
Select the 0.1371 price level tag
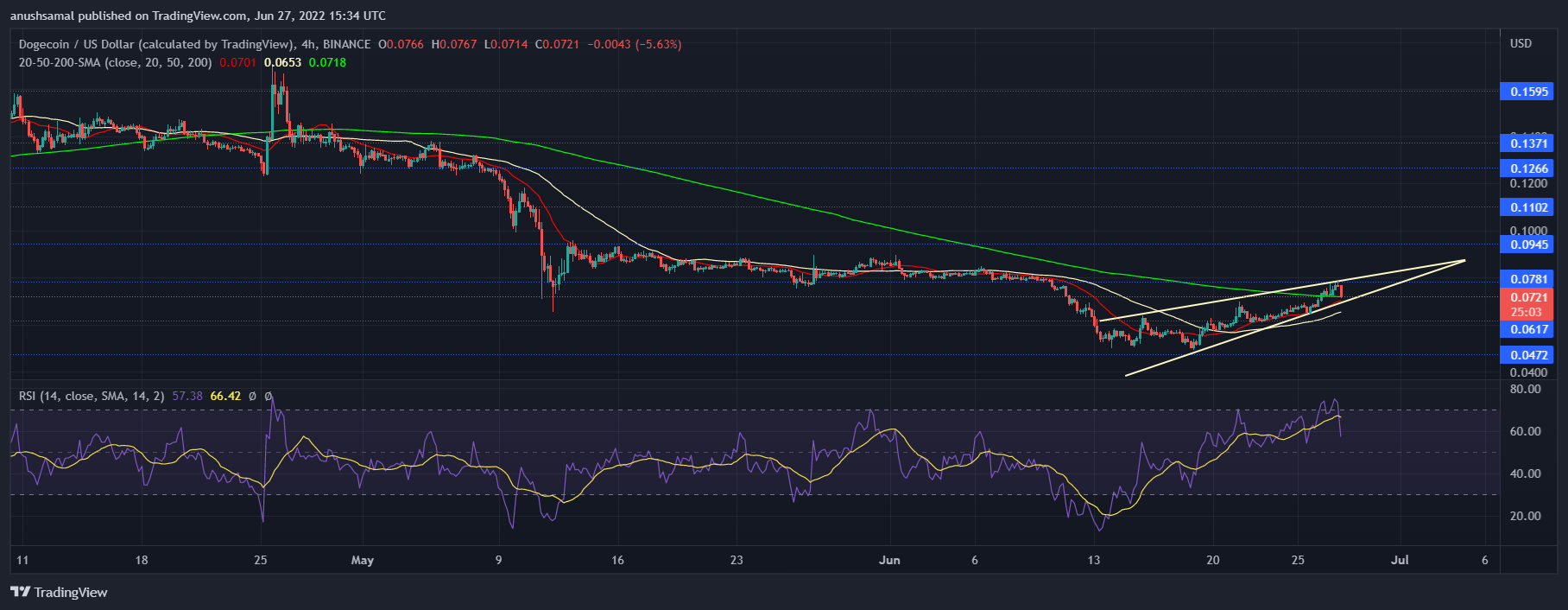pos(1528,143)
